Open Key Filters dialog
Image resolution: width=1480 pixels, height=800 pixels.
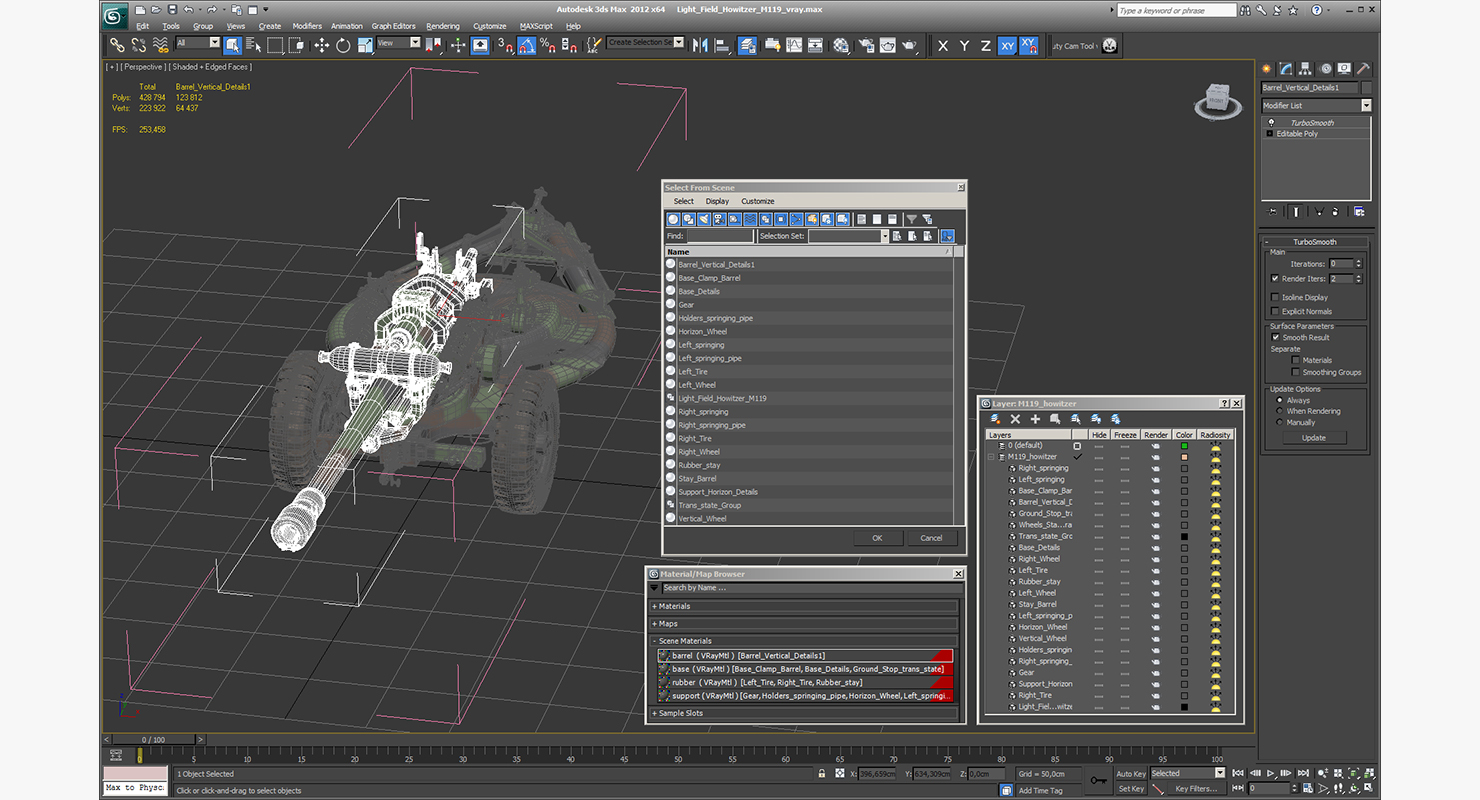(x=1196, y=788)
